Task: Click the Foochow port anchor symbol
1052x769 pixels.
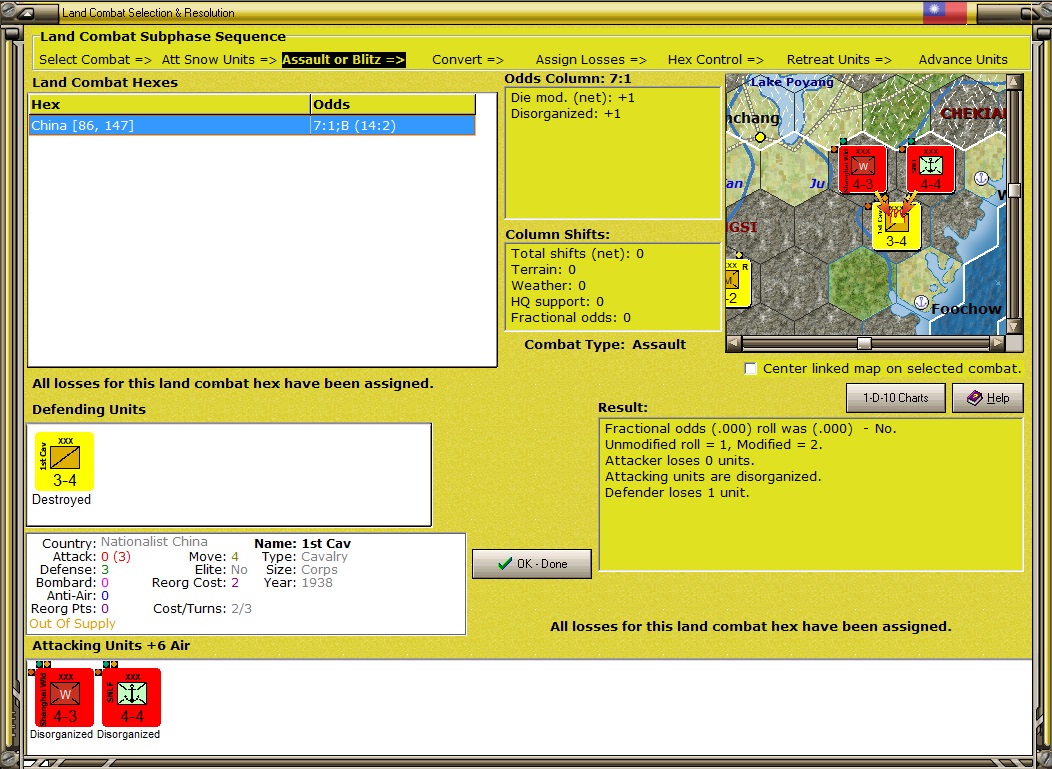Action: click(922, 302)
